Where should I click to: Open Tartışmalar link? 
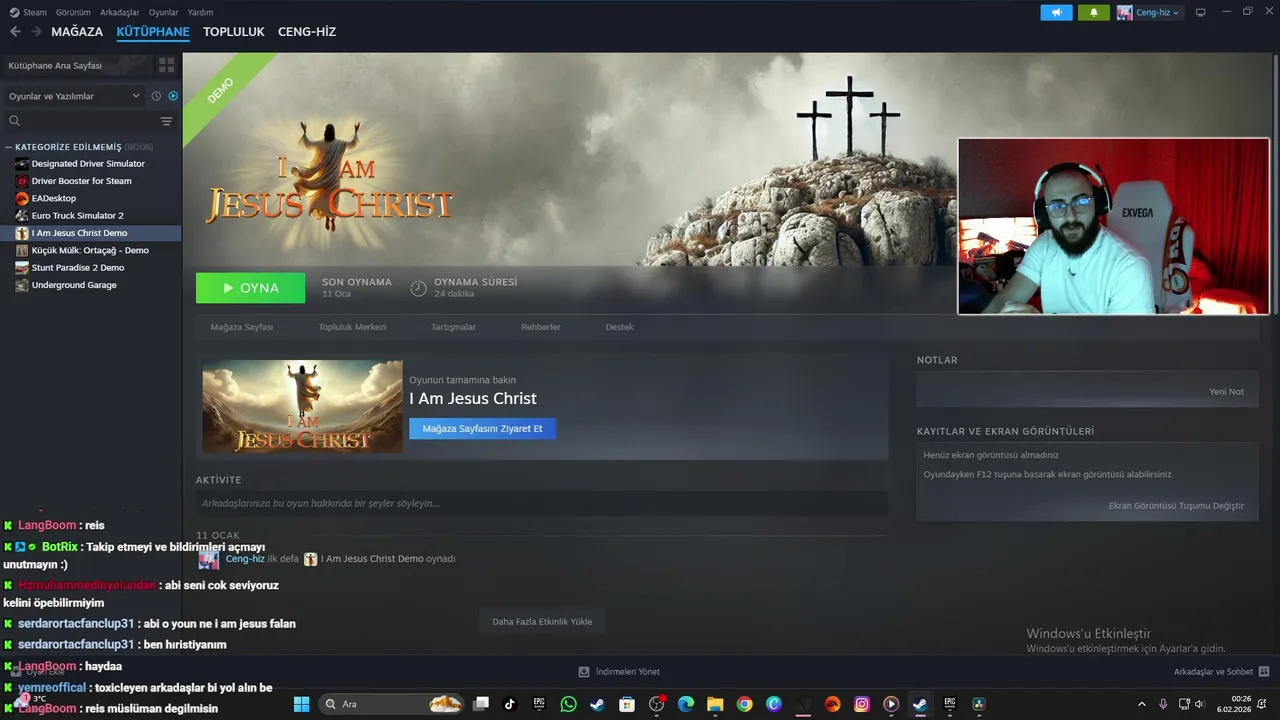453,327
